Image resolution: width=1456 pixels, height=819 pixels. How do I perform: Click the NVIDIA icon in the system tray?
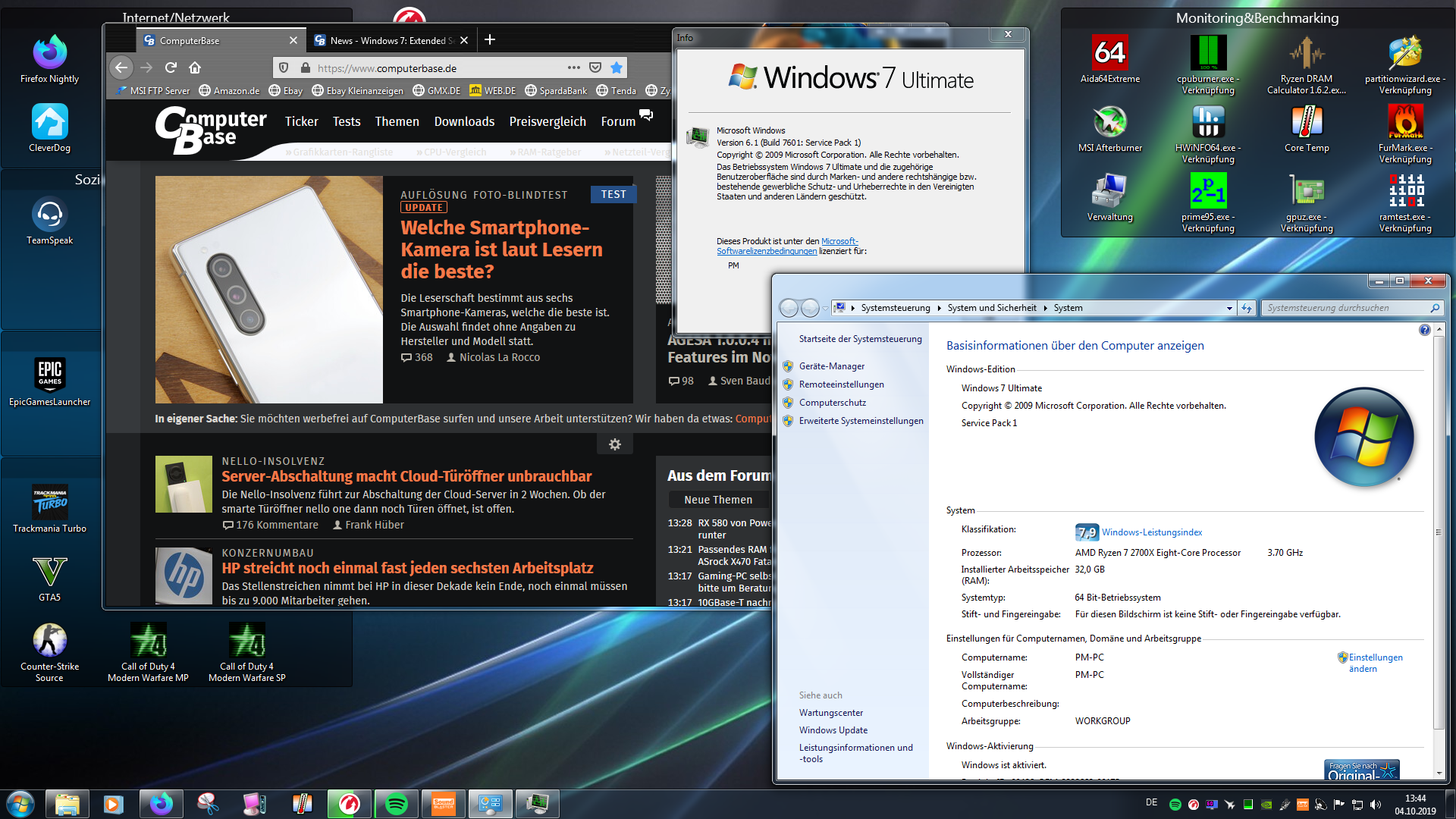(x=1266, y=804)
